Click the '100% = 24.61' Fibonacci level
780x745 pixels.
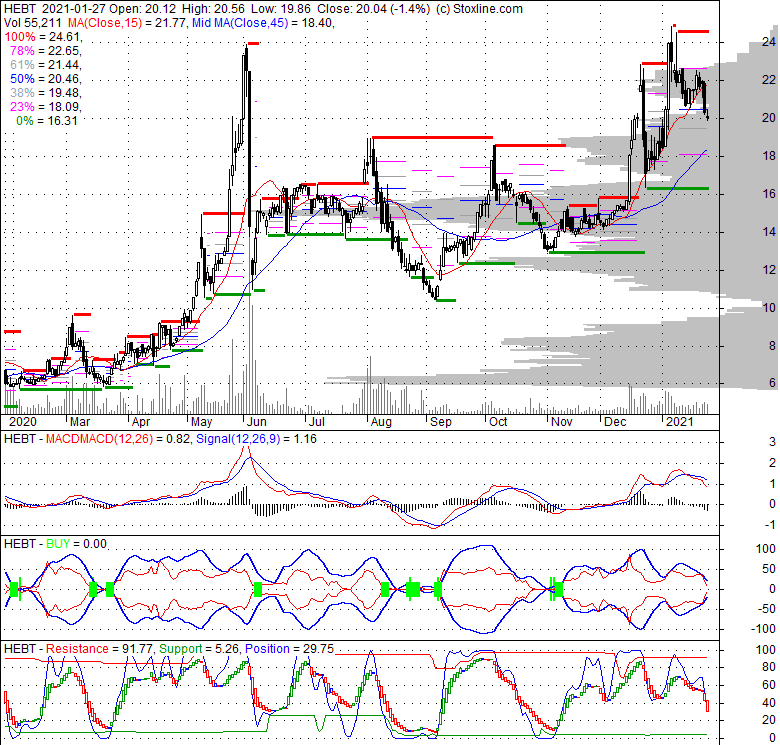click(x=42, y=37)
